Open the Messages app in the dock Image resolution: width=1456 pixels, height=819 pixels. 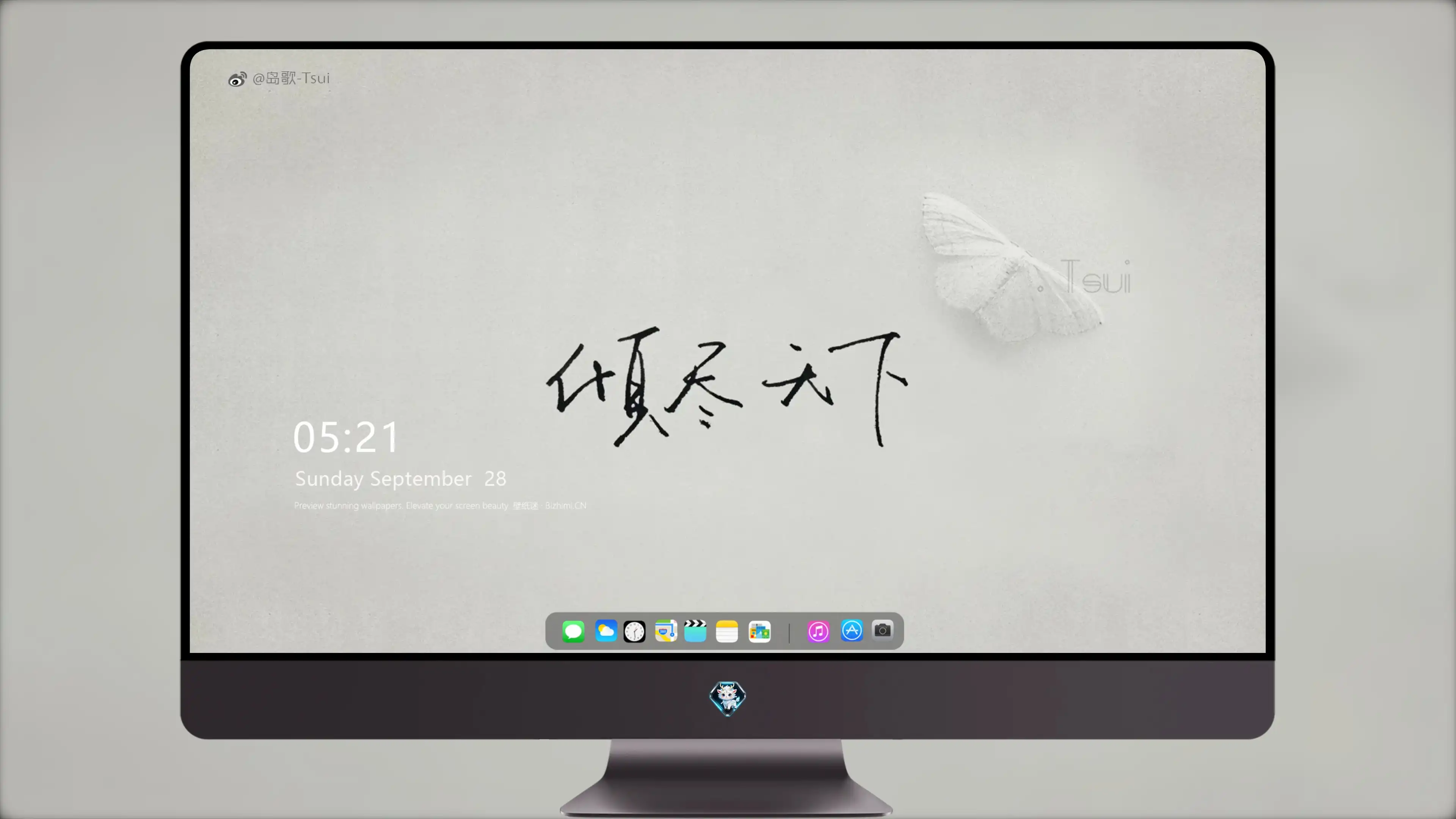click(573, 631)
